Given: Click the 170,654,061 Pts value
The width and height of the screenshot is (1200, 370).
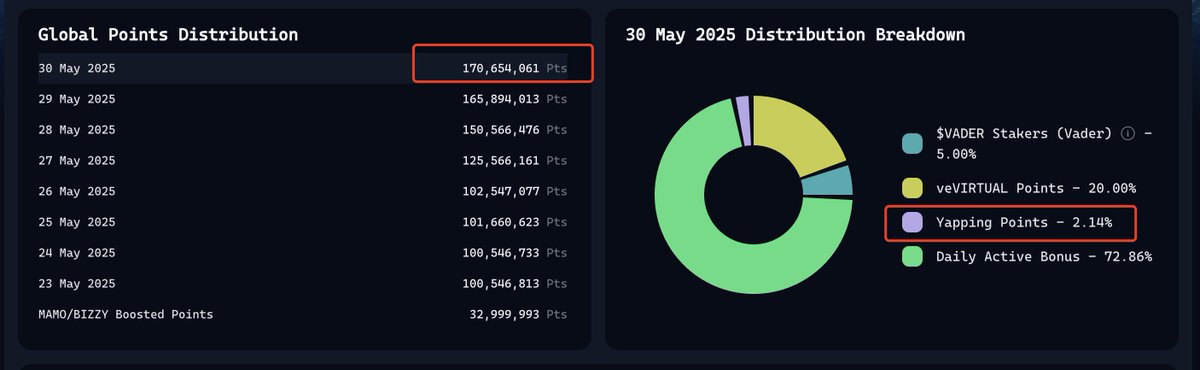Looking at the screenshot, I should point(510,68).
